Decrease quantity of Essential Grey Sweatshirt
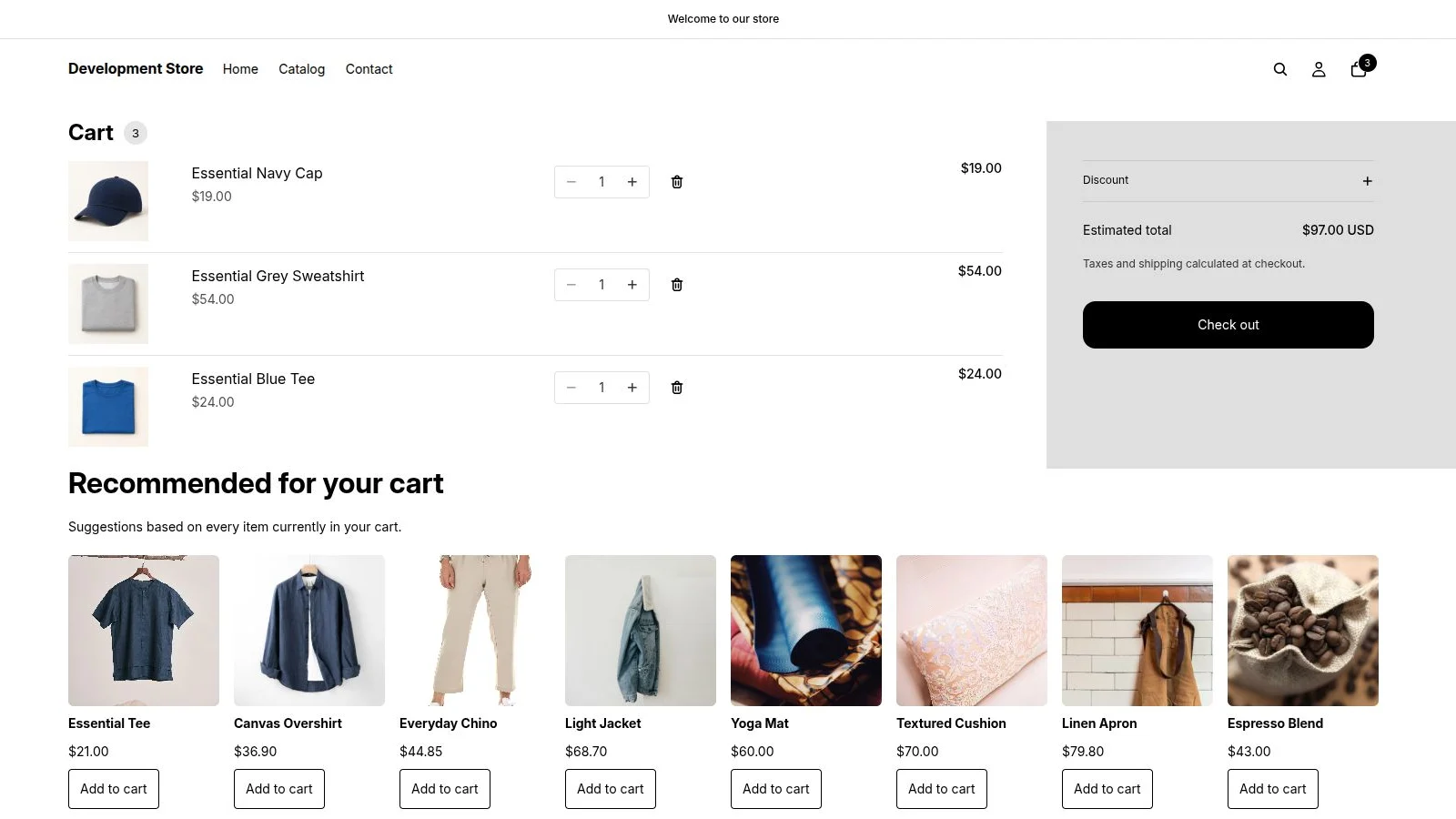This screenshot has height=819, width=1456. [x=571, y=285]
